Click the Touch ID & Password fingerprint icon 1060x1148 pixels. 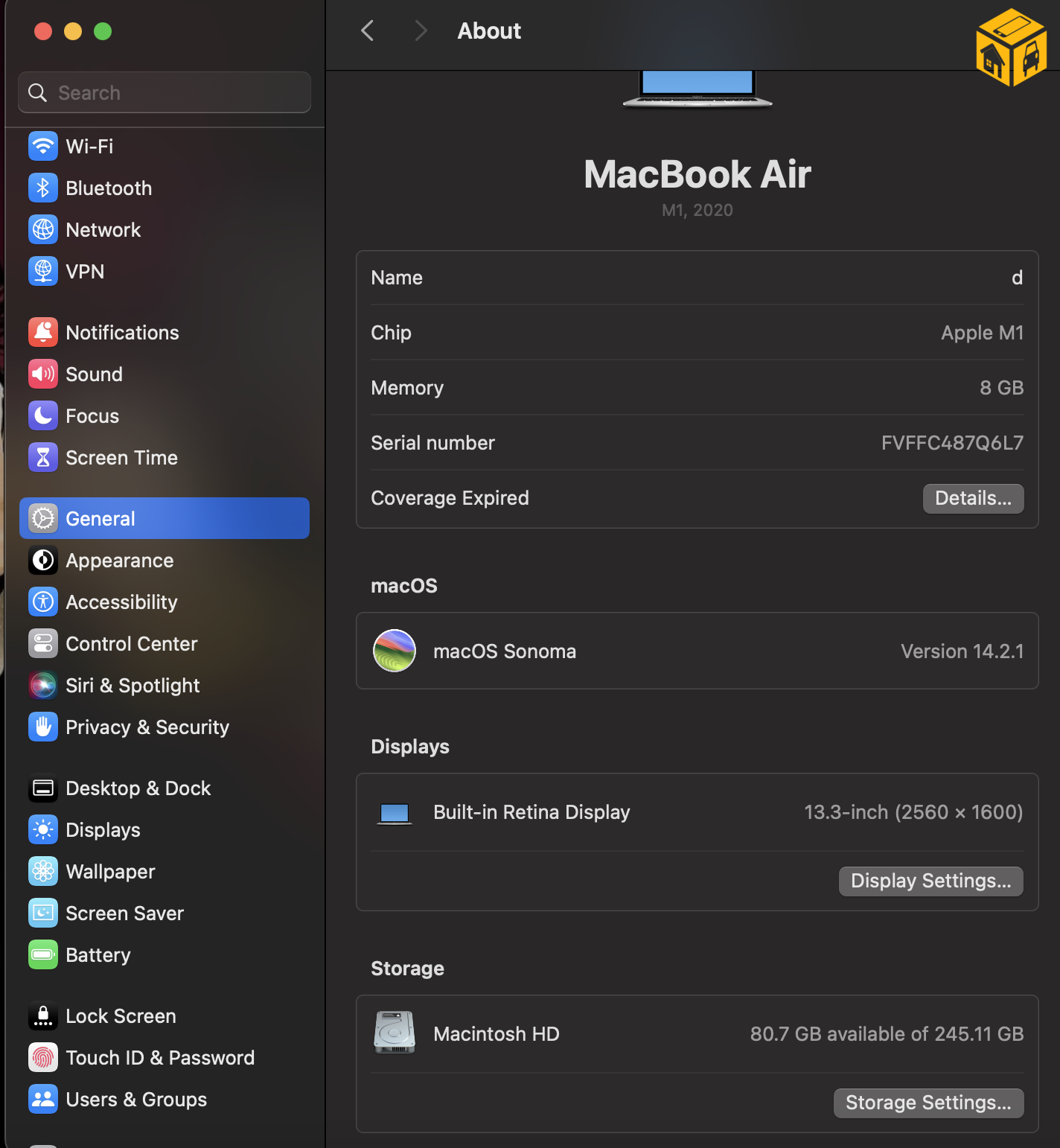pyautogui.click(x=43, y=1057)
